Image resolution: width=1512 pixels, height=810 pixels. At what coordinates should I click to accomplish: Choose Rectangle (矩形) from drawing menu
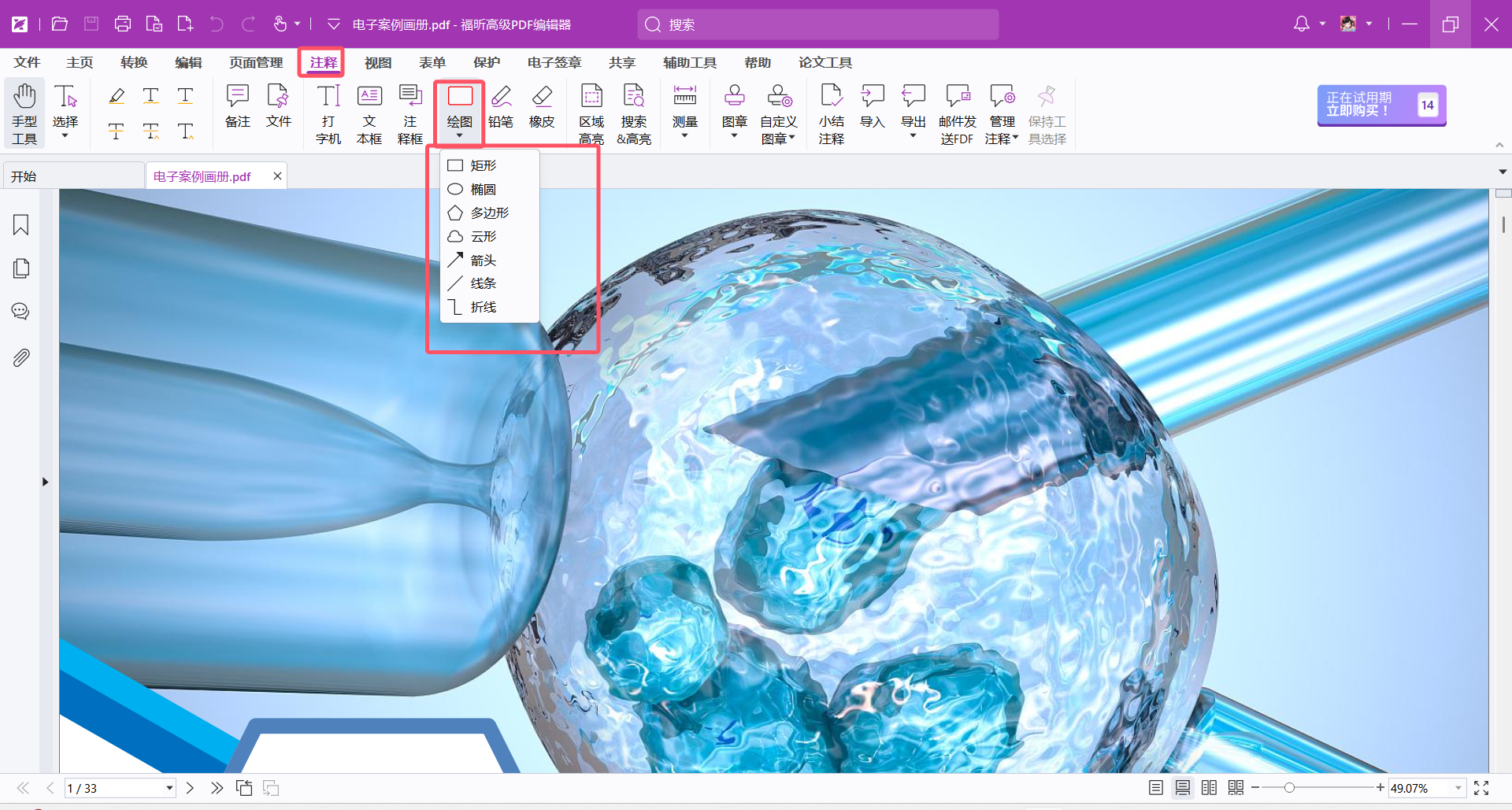pos(490,165)
